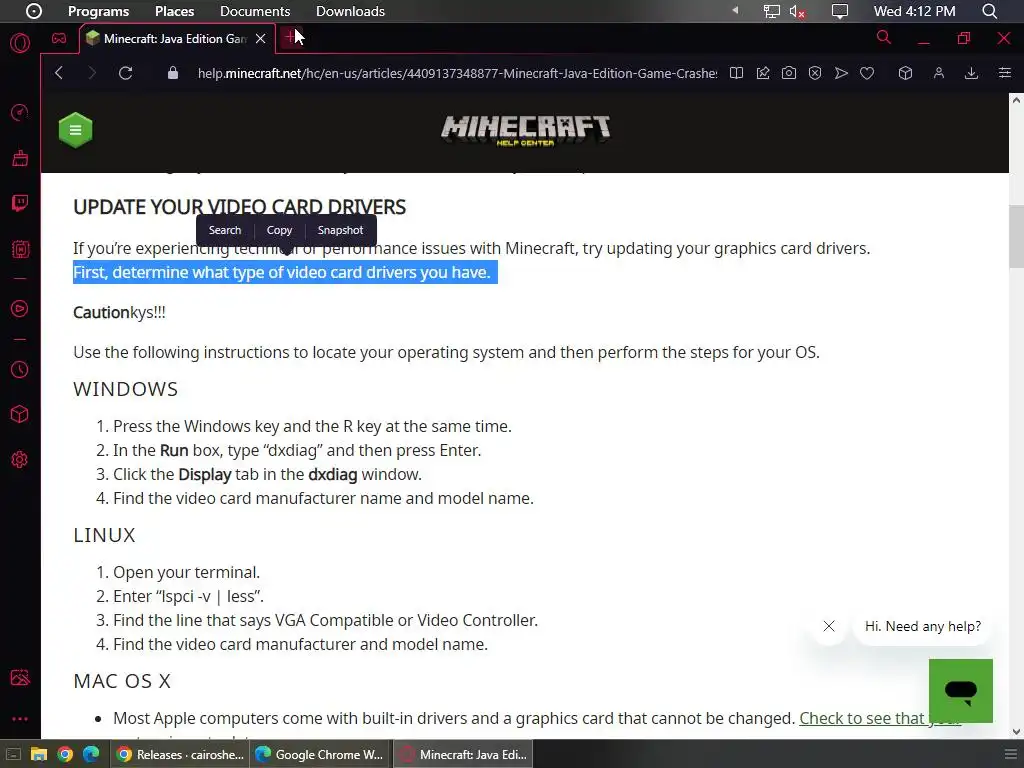1024x768 pixels.
Task: Open history clock icon in sidebar
Action: pos(20,370)
